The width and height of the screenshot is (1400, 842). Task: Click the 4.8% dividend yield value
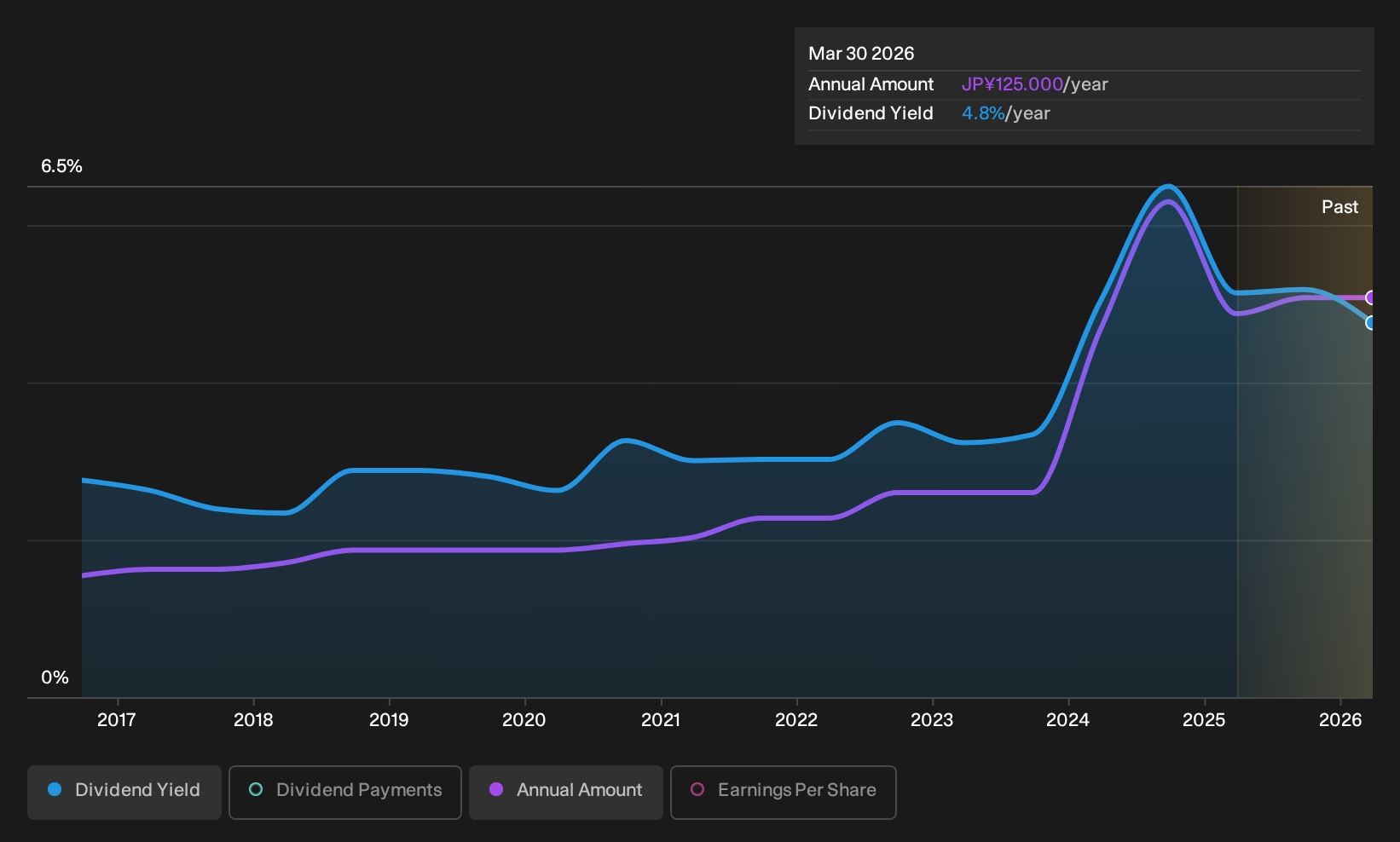click(x=983, y=113)
